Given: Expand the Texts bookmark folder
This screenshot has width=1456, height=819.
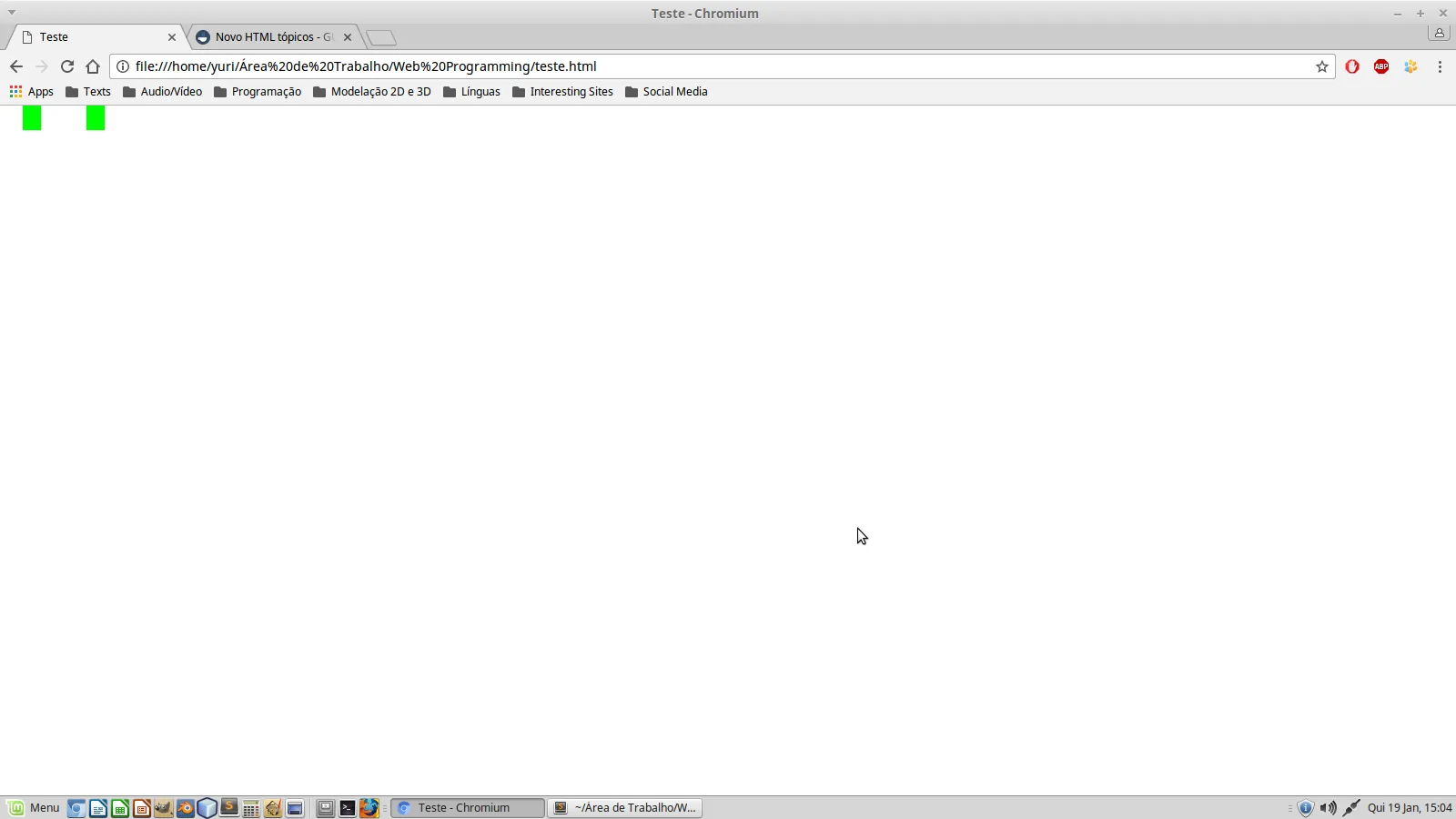Looking at the screenshot, I should click(x=88, y=92).
